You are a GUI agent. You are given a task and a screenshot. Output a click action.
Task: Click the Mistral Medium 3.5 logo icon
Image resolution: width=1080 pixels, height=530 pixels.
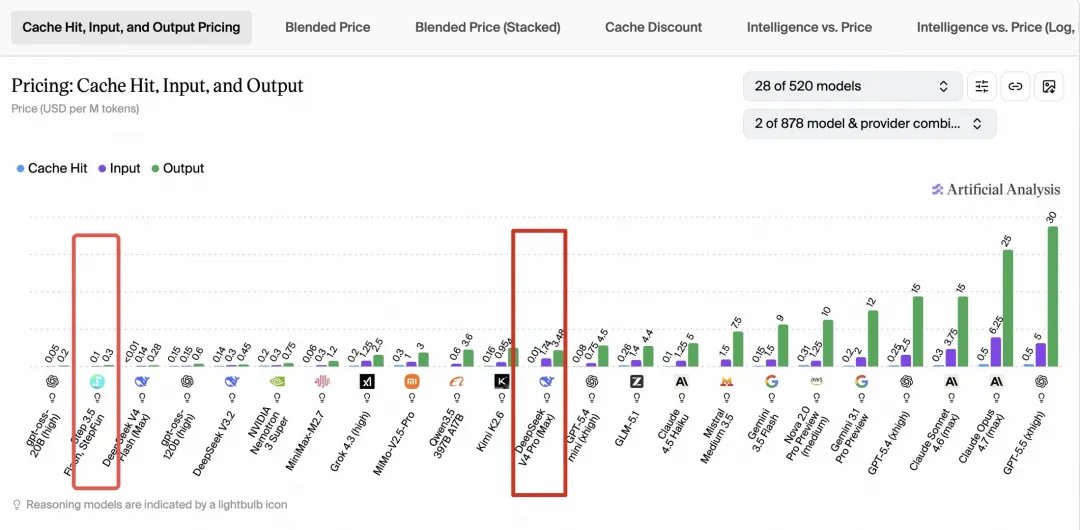726,381
